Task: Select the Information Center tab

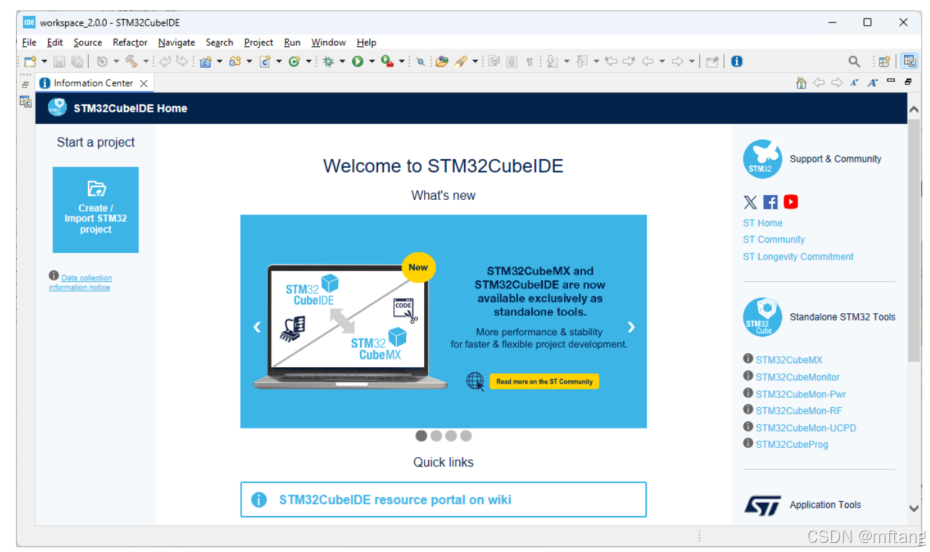Action: pos(93,83)
